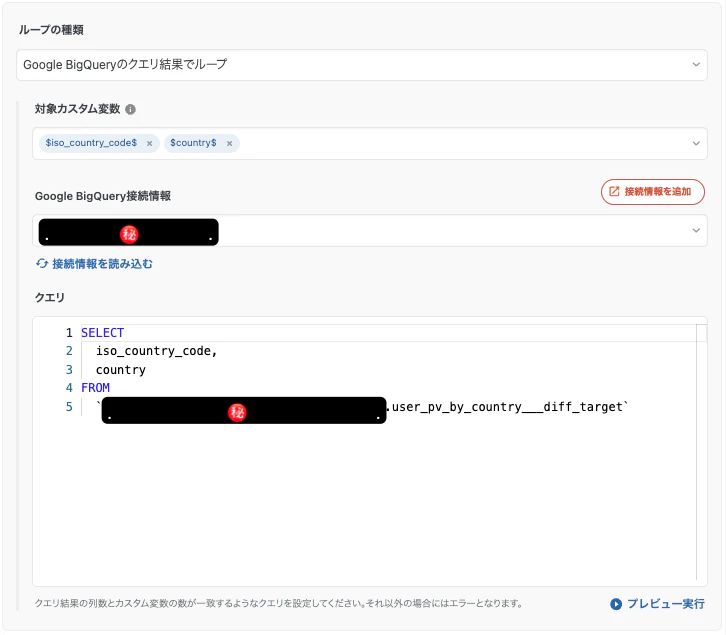This screenshot has width=726, height=635.
Task: Click the $country$ tag label
Action: pos(193,143)
